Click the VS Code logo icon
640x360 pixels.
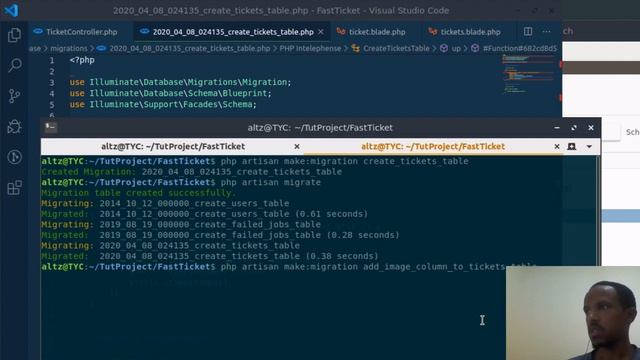pyautogui.click(x=11, y=10)
